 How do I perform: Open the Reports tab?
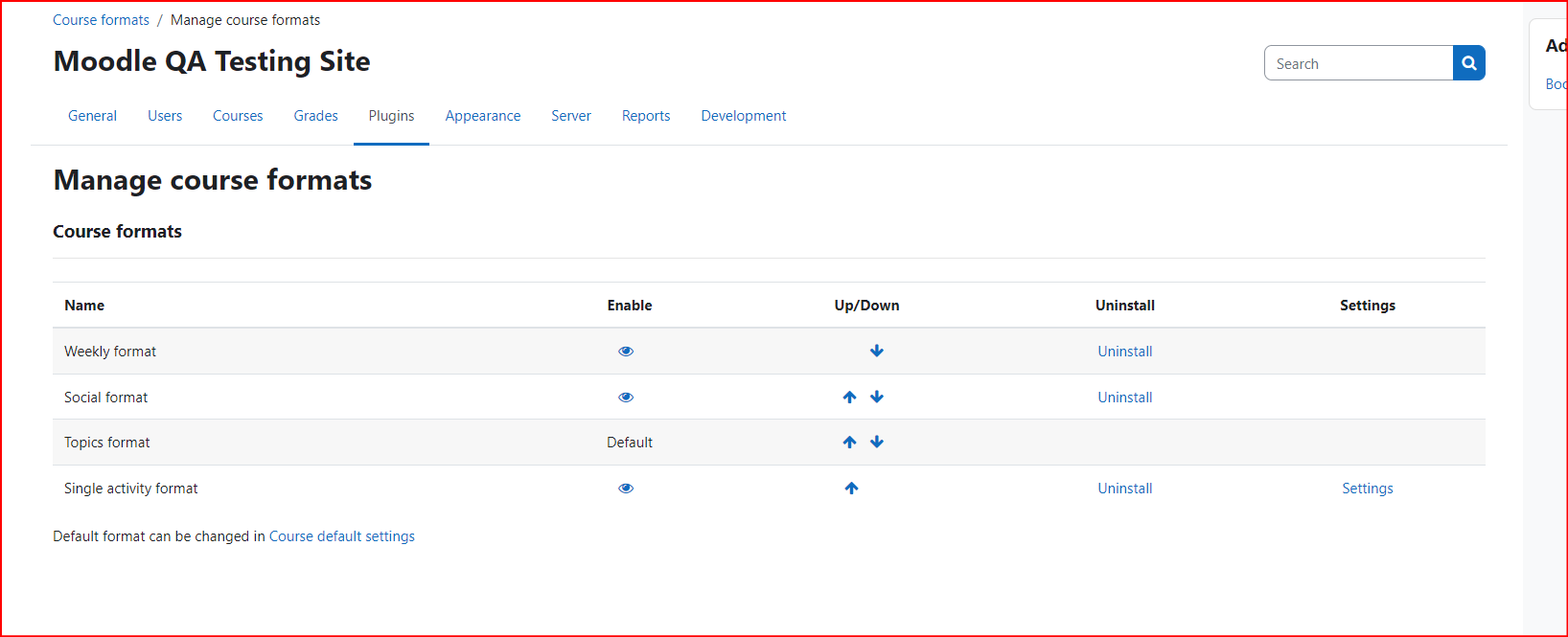646,116
